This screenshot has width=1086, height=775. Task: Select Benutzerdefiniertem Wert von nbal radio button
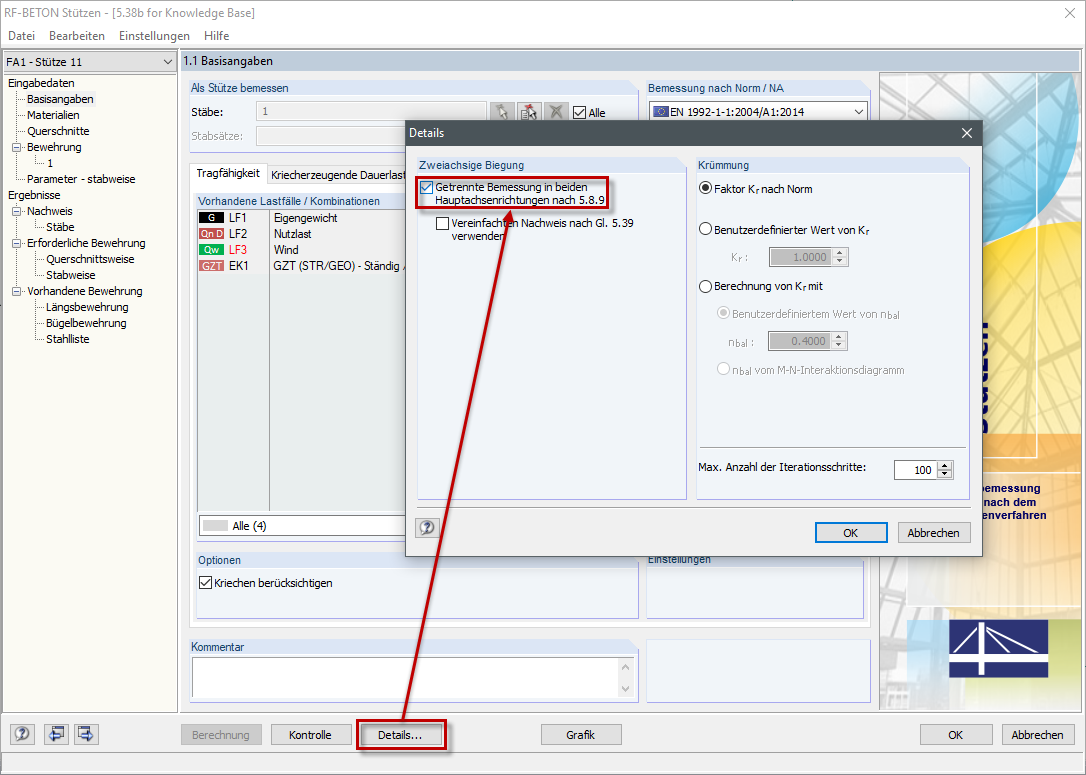coord(723,314)
